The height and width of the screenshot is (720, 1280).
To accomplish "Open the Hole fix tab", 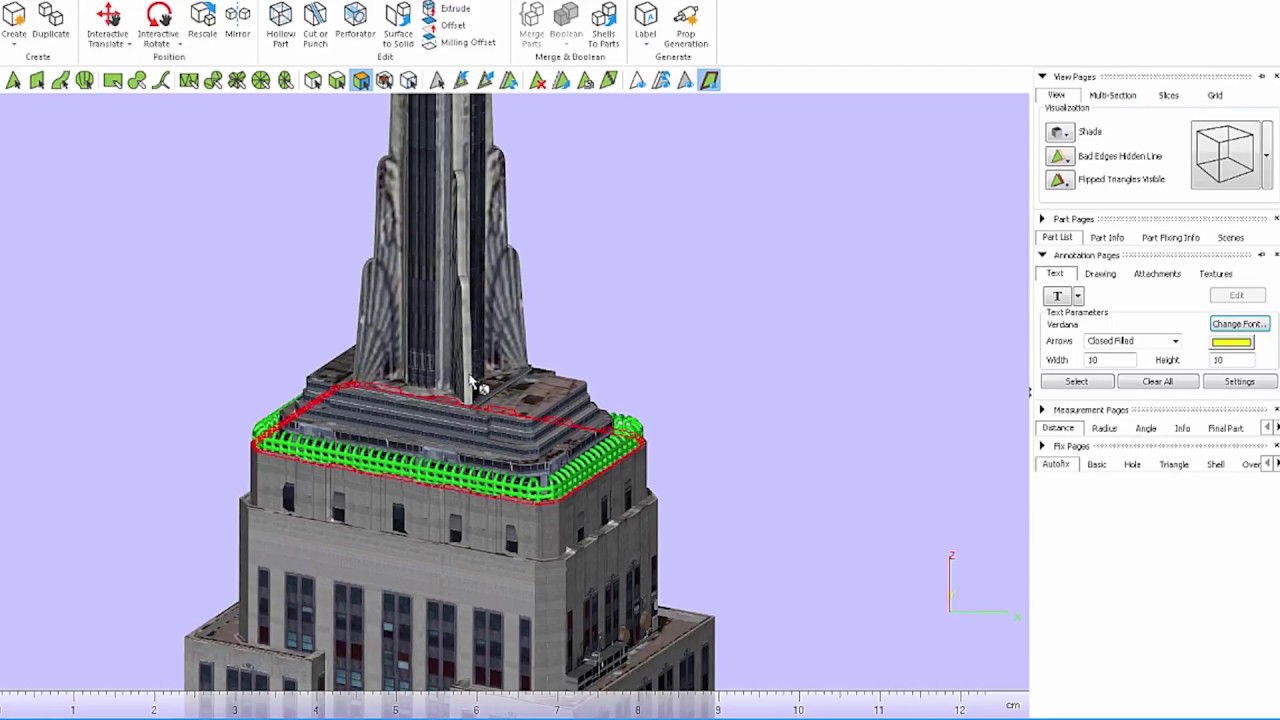I will pyautogui.click(x=1132, y=465).
